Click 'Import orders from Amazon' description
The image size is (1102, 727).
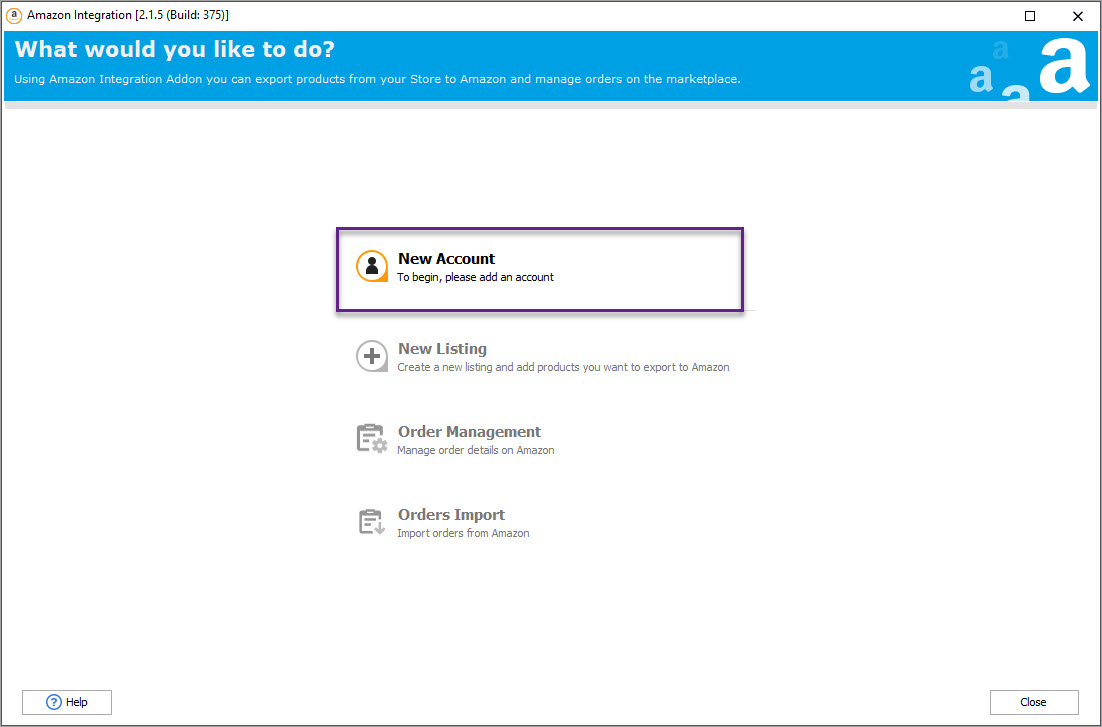463,533
